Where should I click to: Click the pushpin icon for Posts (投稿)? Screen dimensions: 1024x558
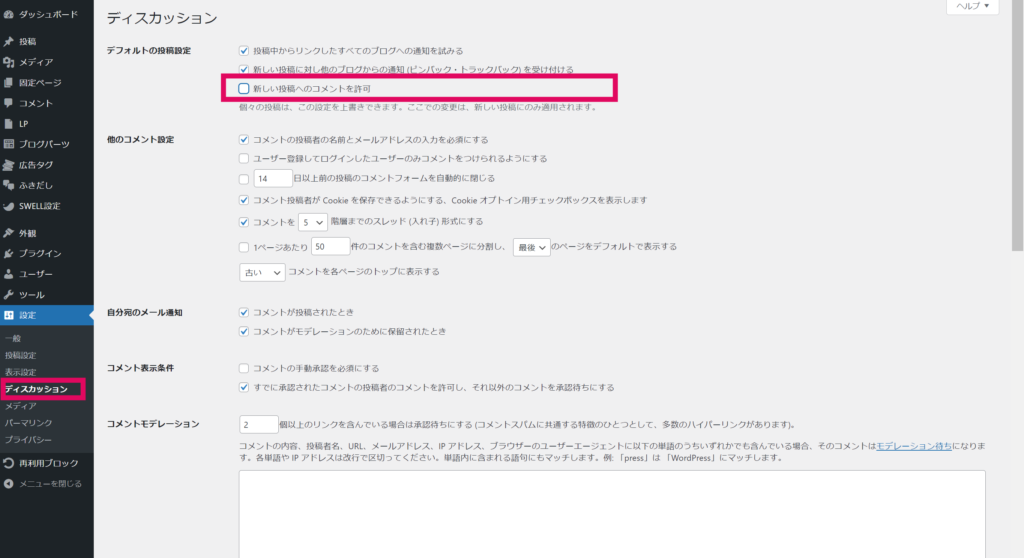coord(9,41)
